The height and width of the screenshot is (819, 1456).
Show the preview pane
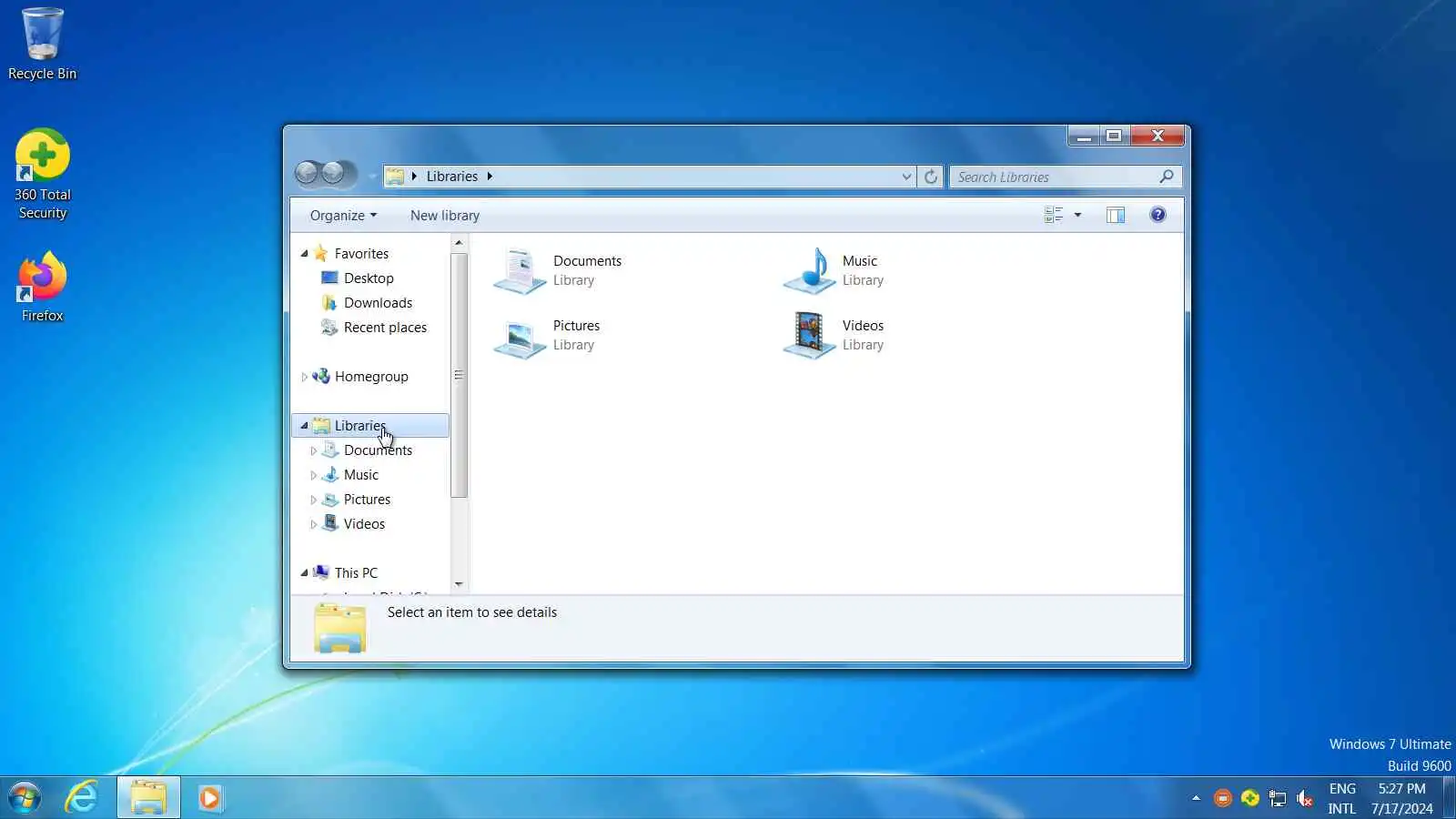[1116, 215]
